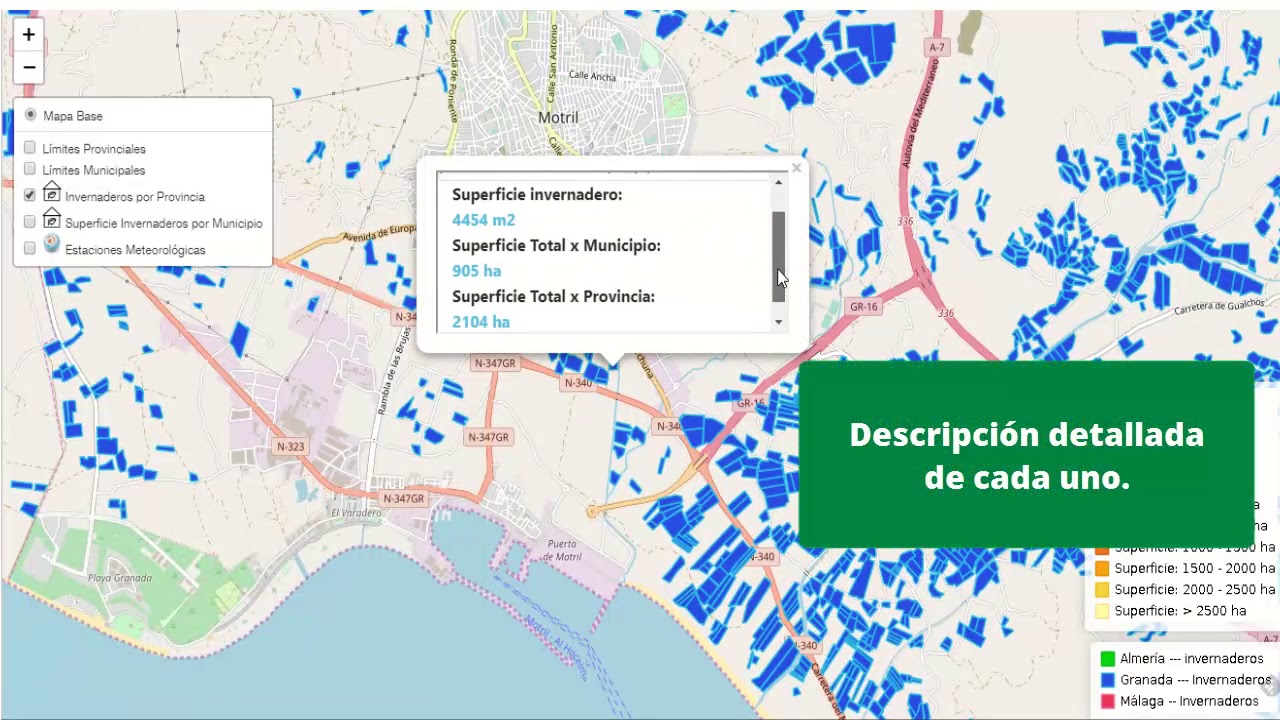Click the Calle Ancha street label

coord(593,75)
